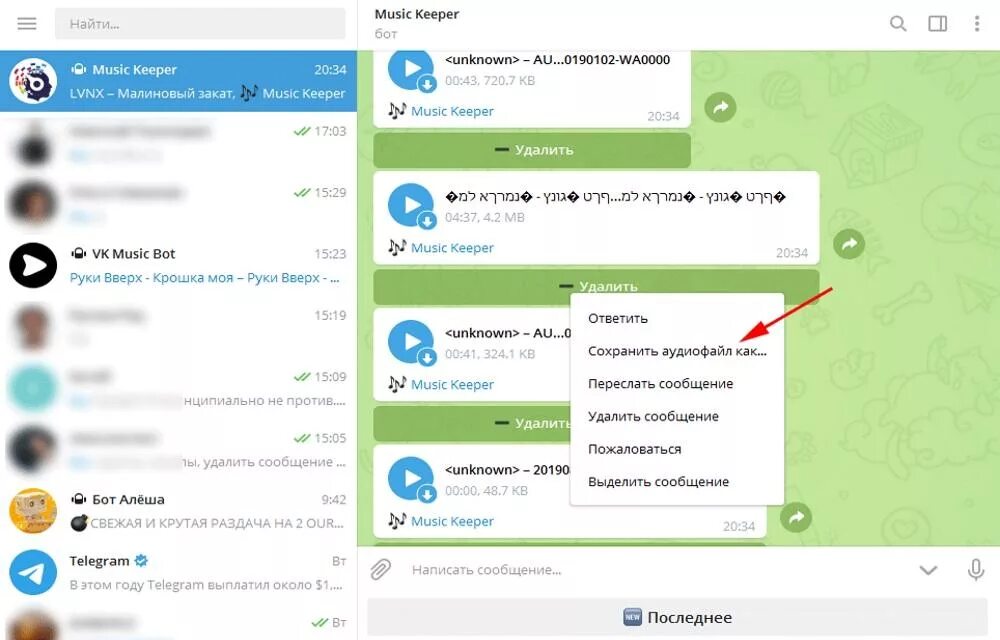Open the Music Keeper chat avatar

click(33, 81)
